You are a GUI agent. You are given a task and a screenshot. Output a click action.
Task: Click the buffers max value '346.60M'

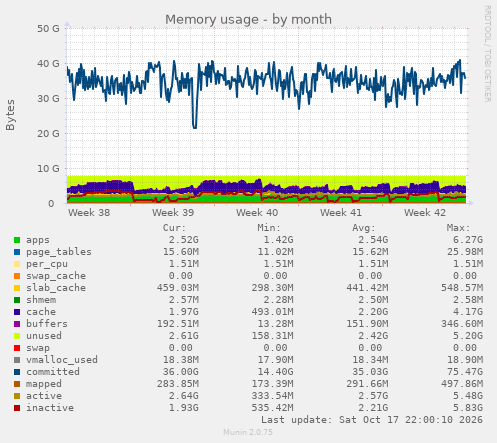coord(462,324)
